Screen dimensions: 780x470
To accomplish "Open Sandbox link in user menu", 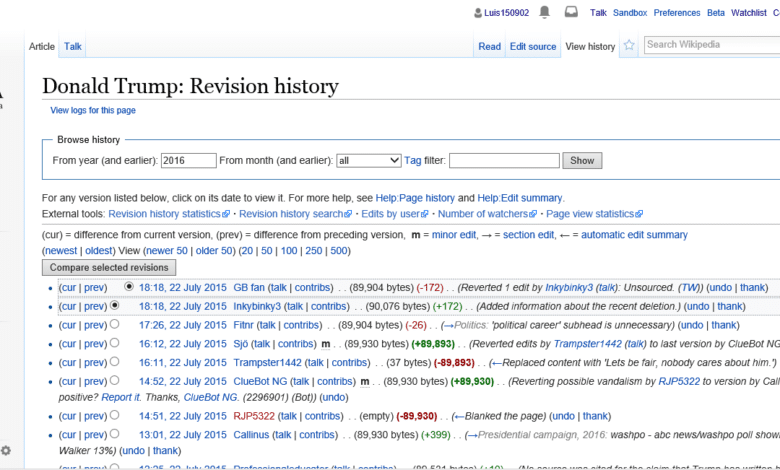I will 630,13.
